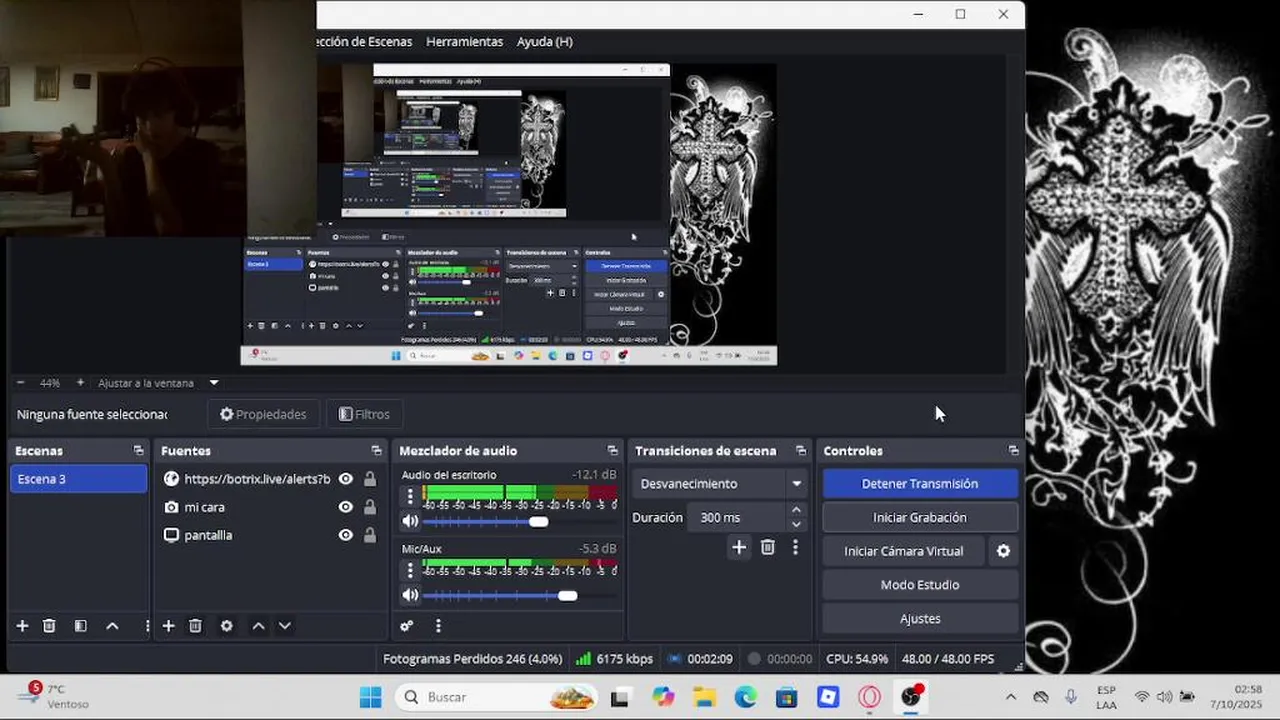The width and height of the screenshot is (1280, 720).
Task: Open Desvanecimiento transition dropdown
Action: point(720,484)
